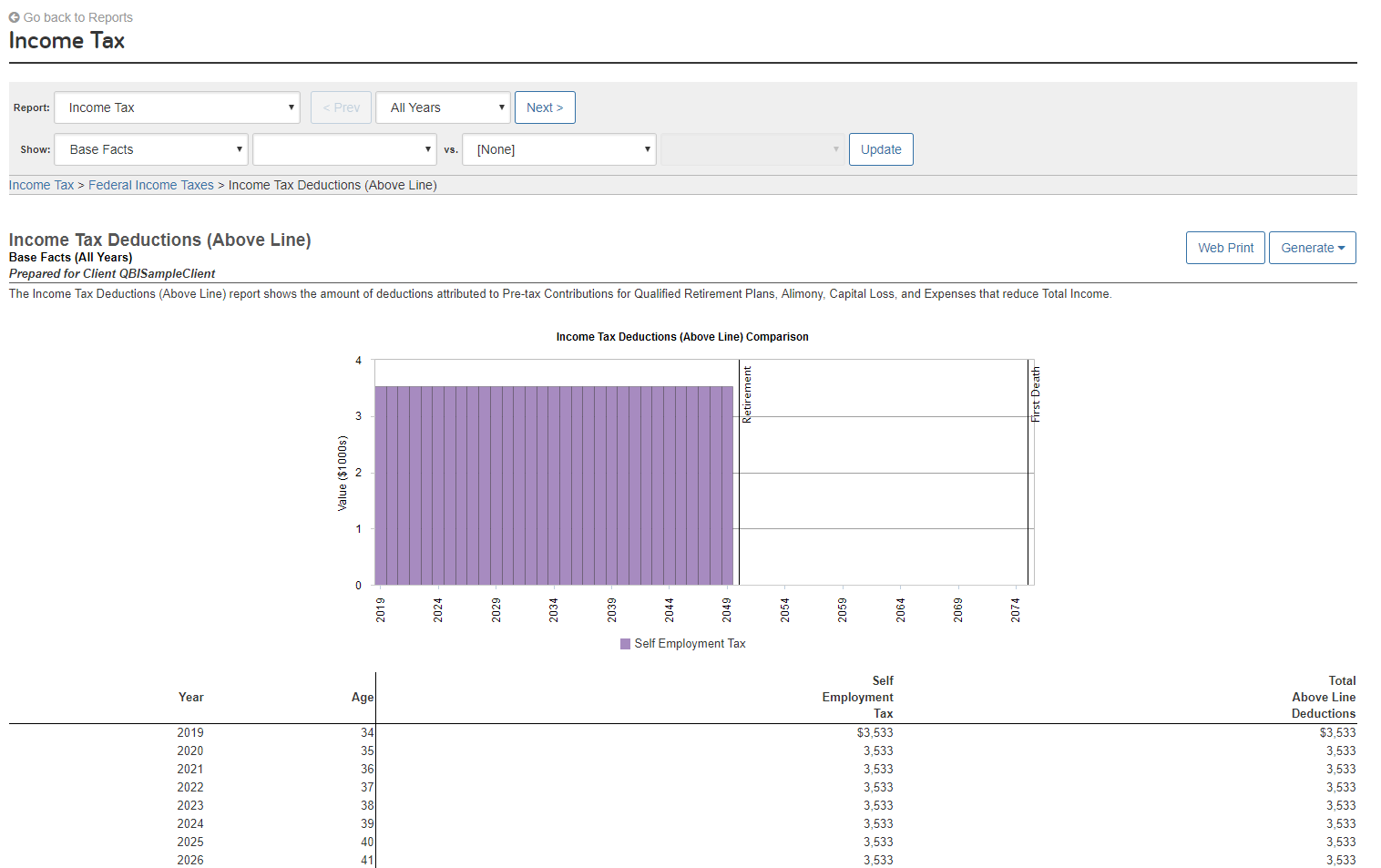Click Prepared for Client QBISampleClient text
The image size is (1381, 868).
[x=112, y=273]
